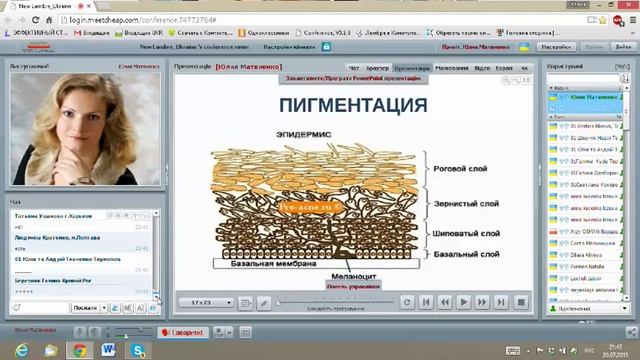Click the user search input field
The height and width of the screenshot is (360, 640).
583,78
